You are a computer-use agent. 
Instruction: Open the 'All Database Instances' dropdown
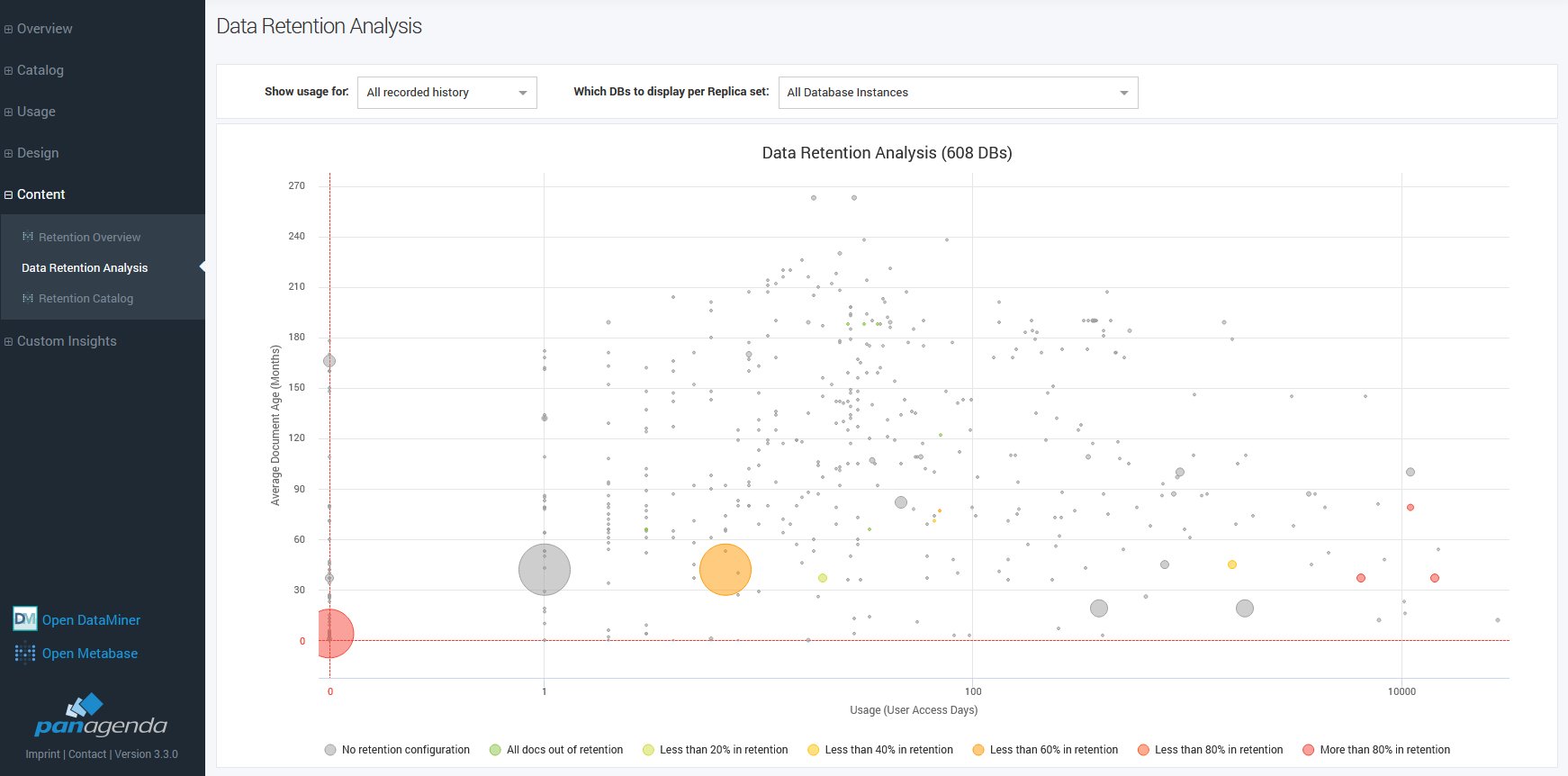[957, 93]
